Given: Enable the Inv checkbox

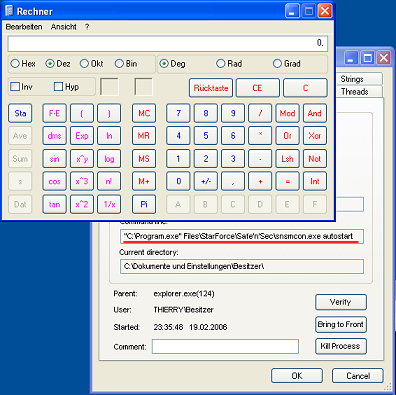Looking at the screenshot, I should 15,87.
